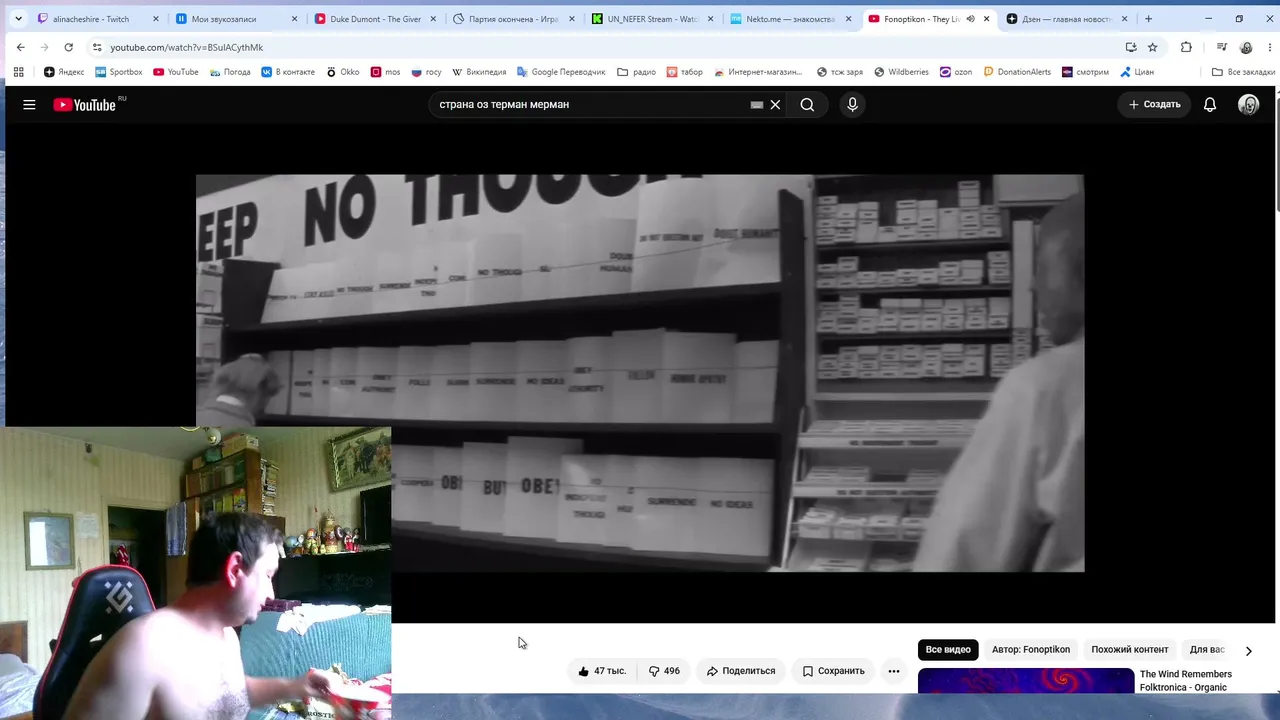The width and height of the screenshot is (1280, 720).
Task: Open a new browser tab
Action: (x=1148, y=19)
